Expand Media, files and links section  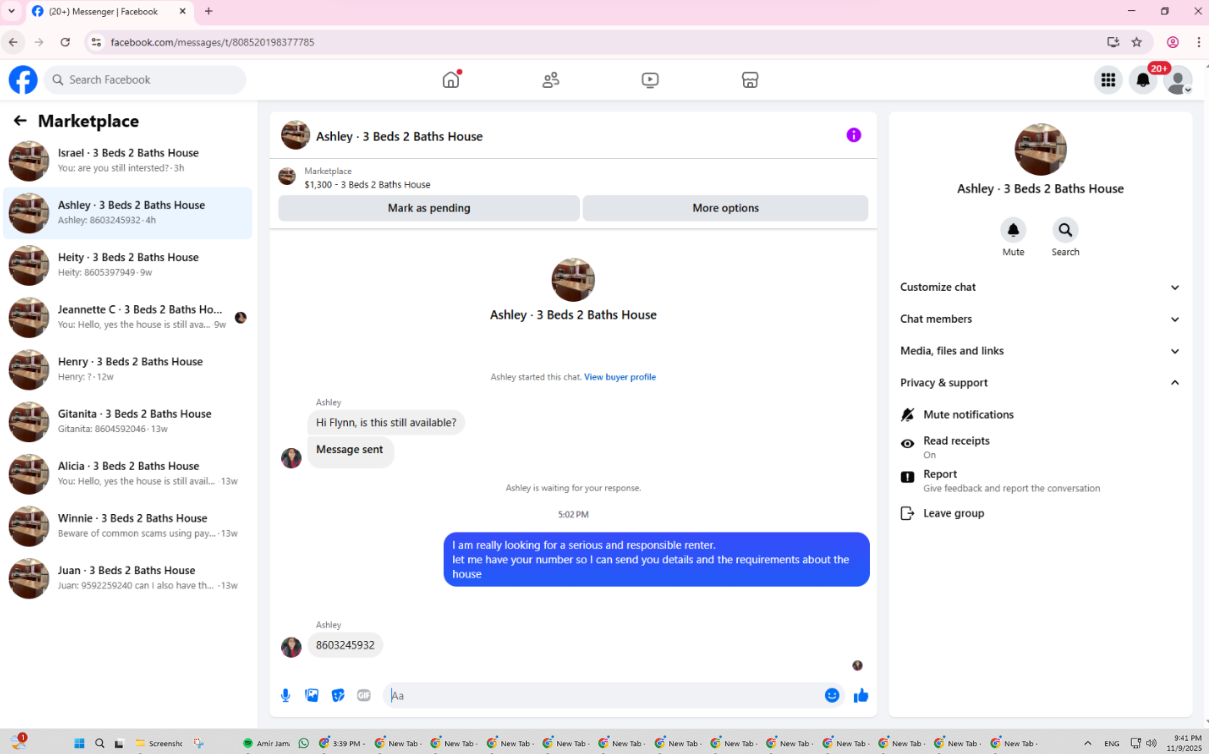tap(1040, 351)
